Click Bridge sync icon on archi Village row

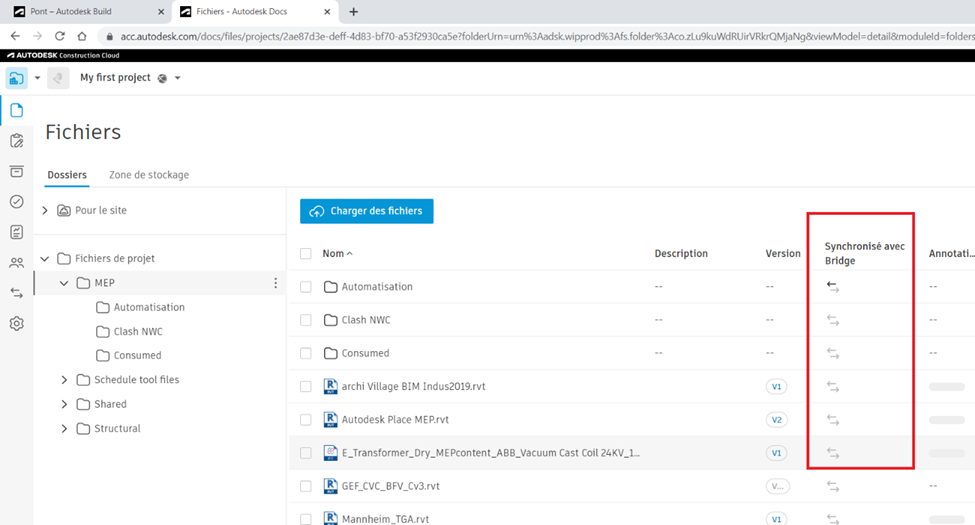pyautogui.click(x=833, y=387)
